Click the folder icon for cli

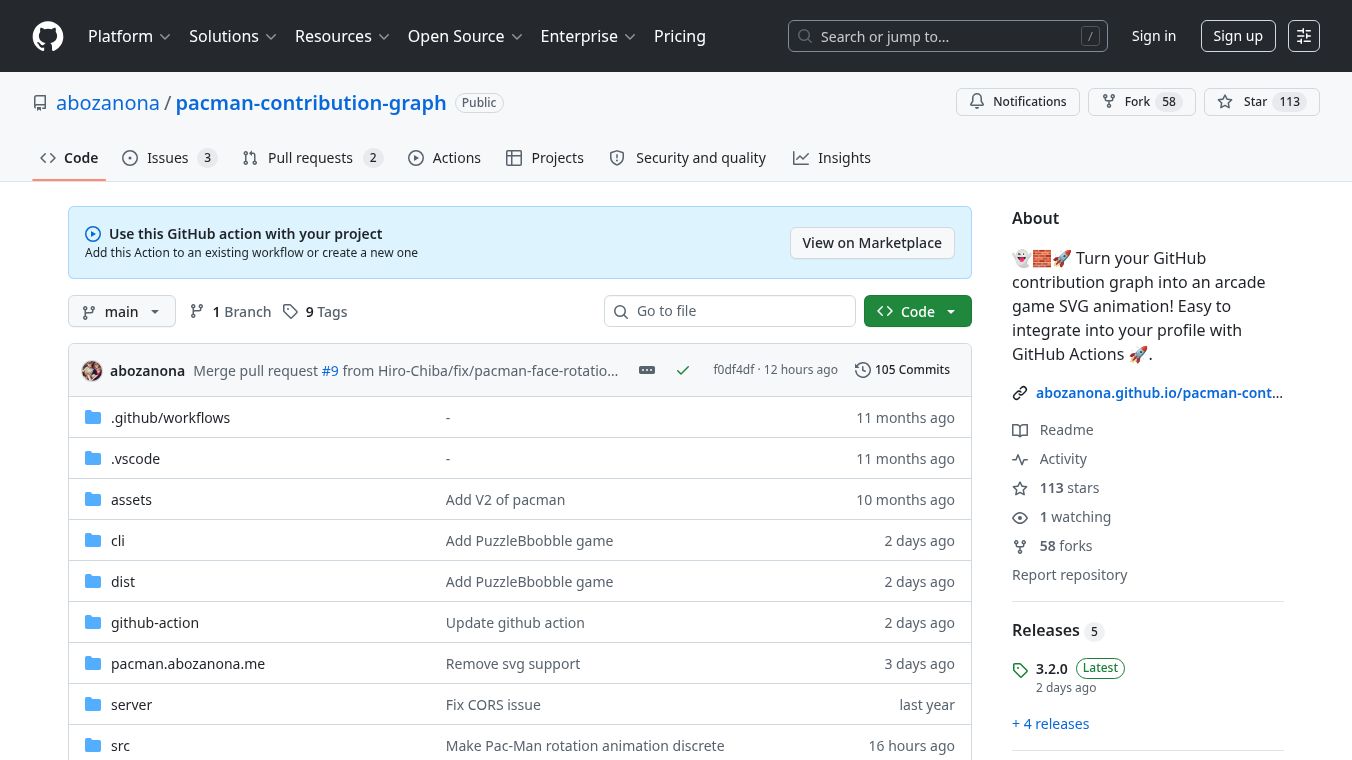(93, 541)
